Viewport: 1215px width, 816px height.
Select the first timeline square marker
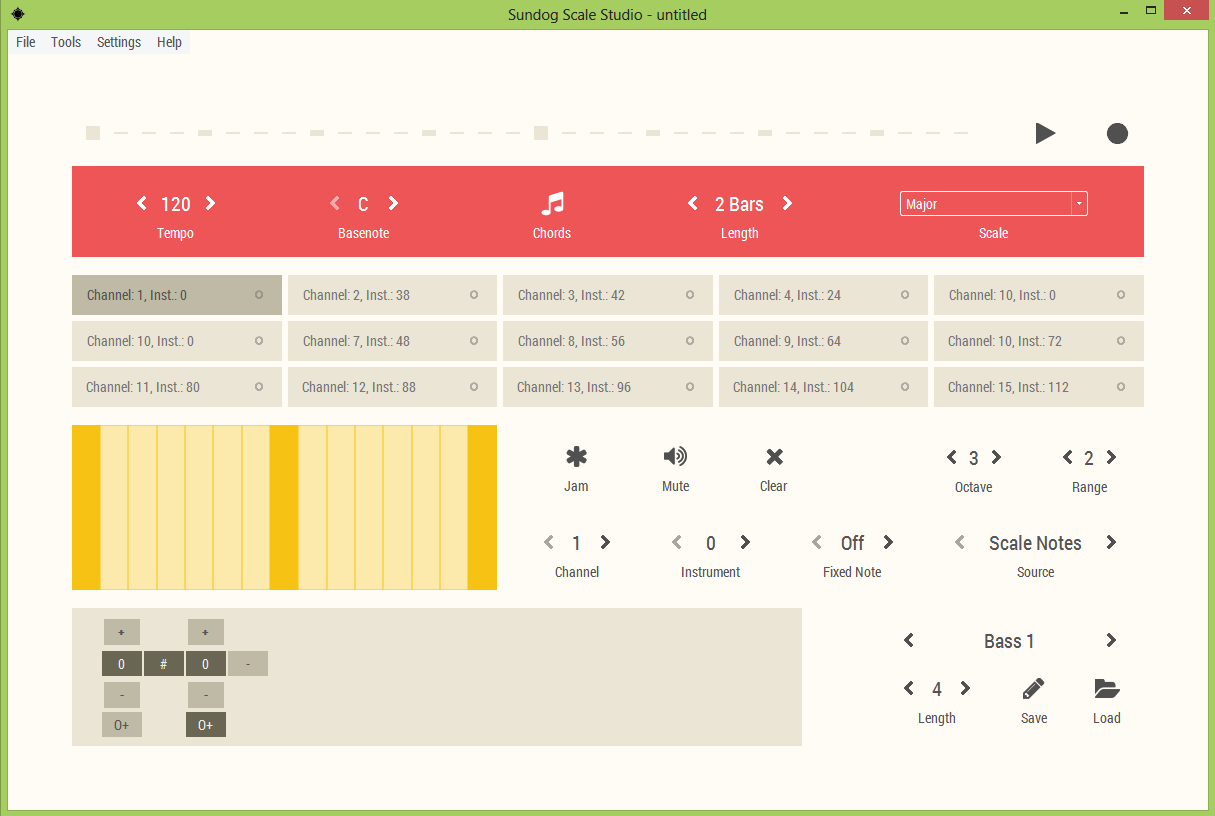click(92, 132)
